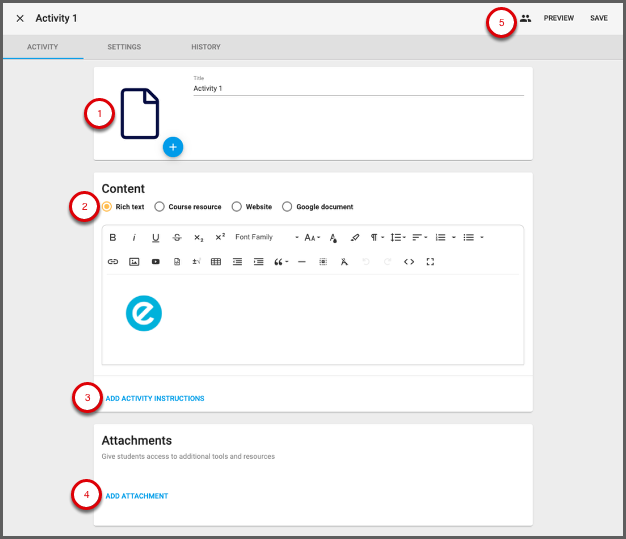Viewport: 626px width, 539px height.
Task: Click Add Activity Instructions link
Action: click(x=155, y=398)
